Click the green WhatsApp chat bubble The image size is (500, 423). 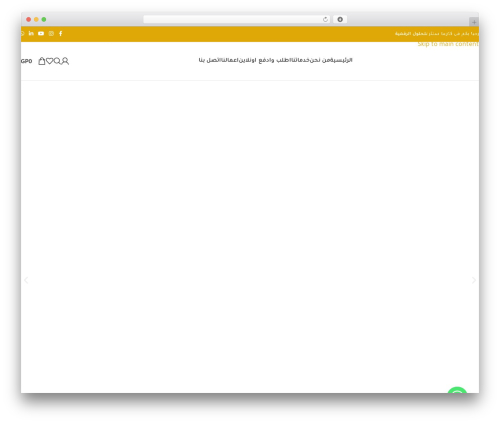pos(457,390)
